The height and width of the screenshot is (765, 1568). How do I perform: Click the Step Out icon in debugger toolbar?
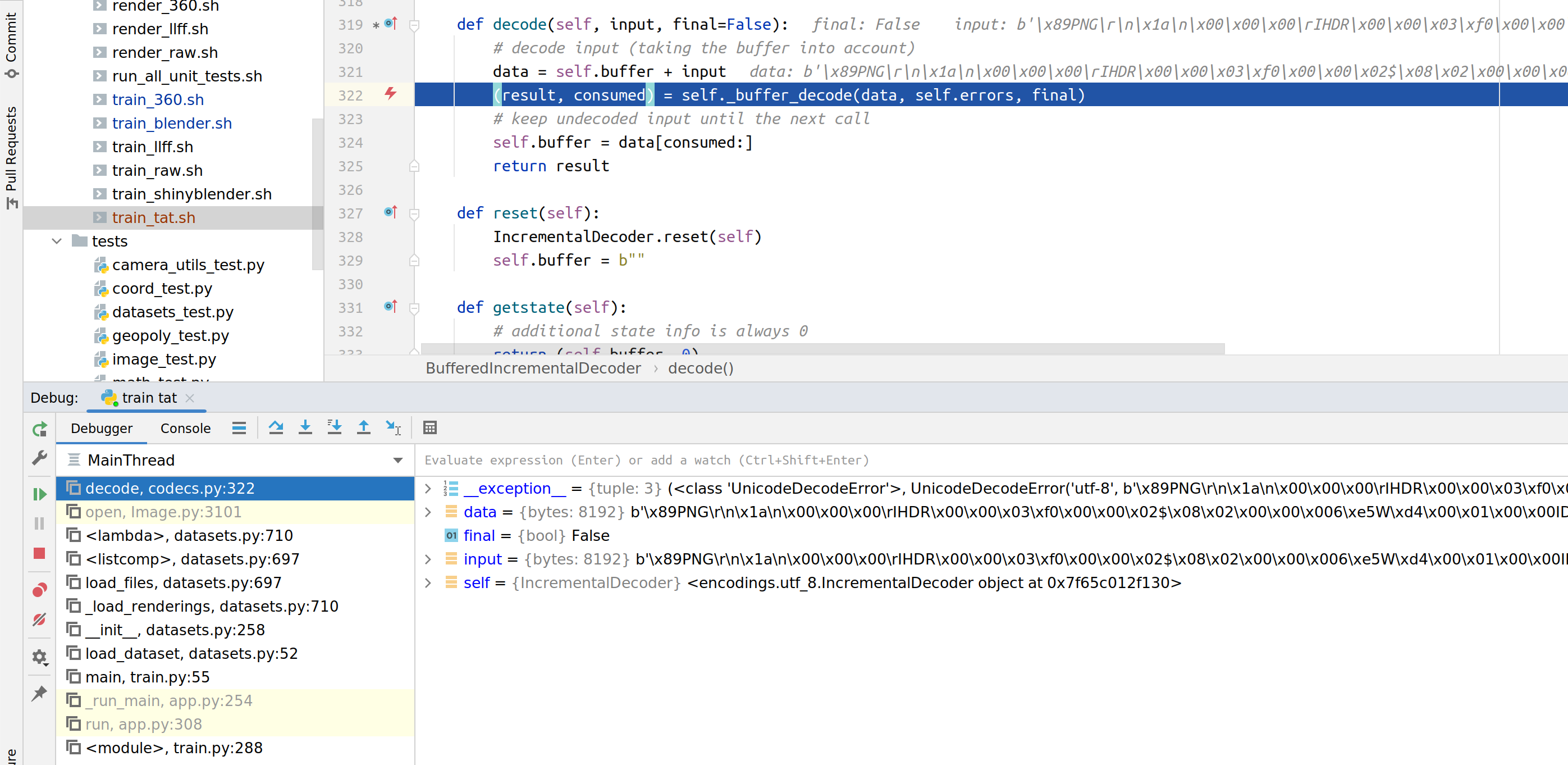(x=363, y=428)
